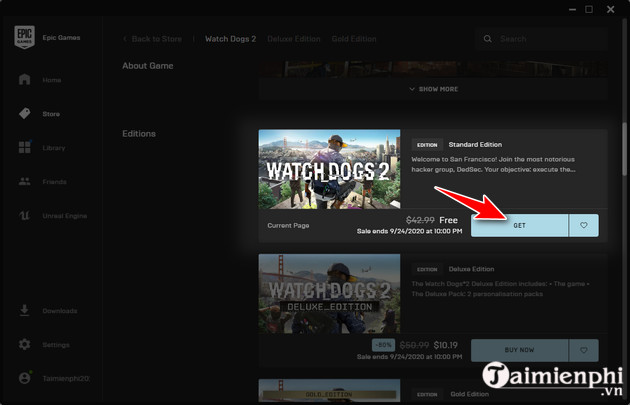Click the Back to Store chevron arrow

click(x=125, y=39)
